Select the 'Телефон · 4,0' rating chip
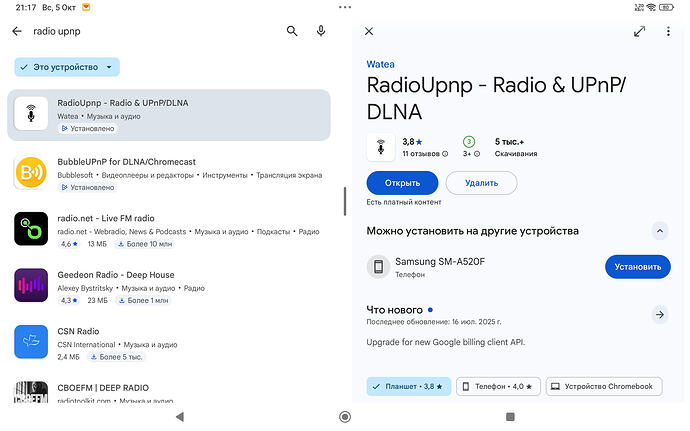The width and height of the screenshot is (690, 431). (498, 387)
